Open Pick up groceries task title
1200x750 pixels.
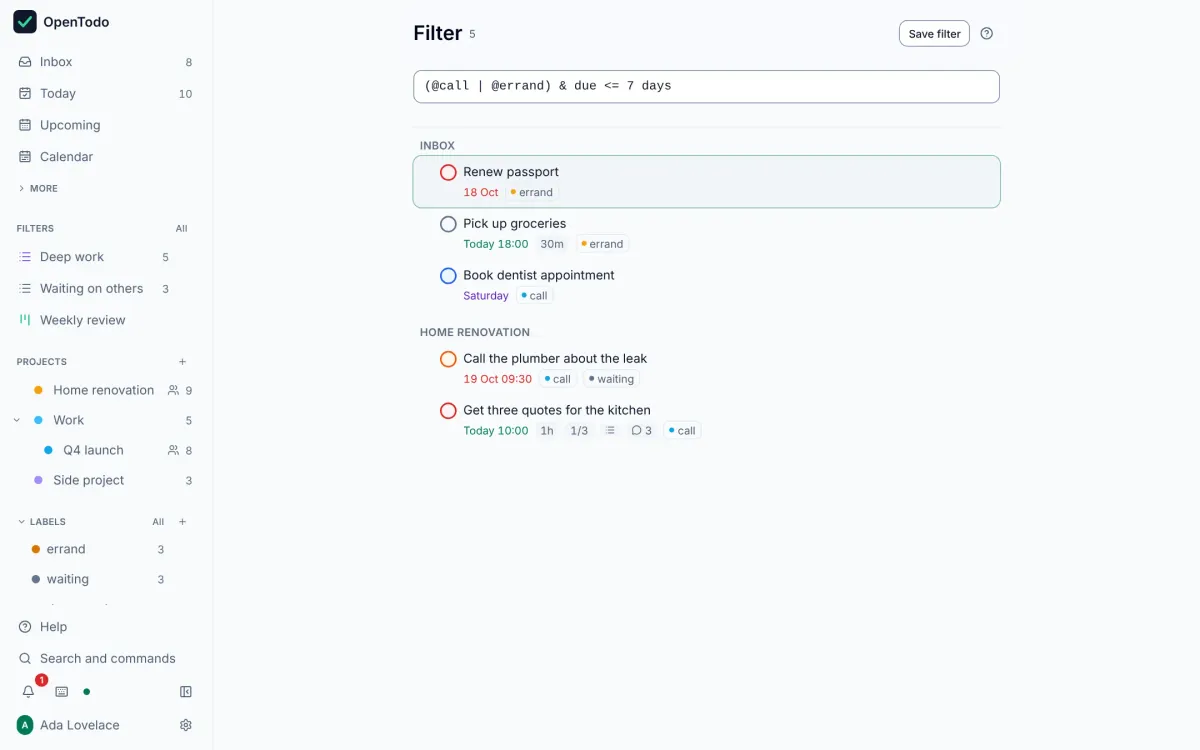(x=515, y=223)
